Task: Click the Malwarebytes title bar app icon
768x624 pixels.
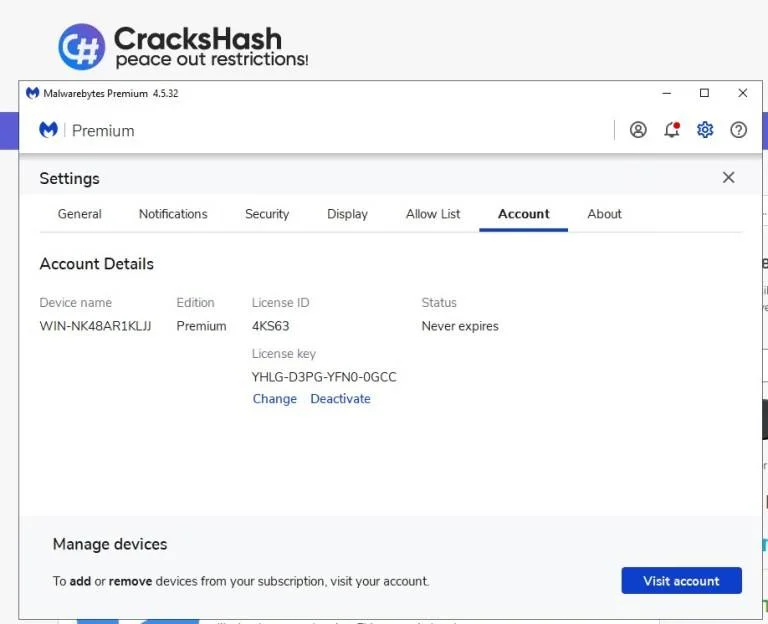Action: 32,93
